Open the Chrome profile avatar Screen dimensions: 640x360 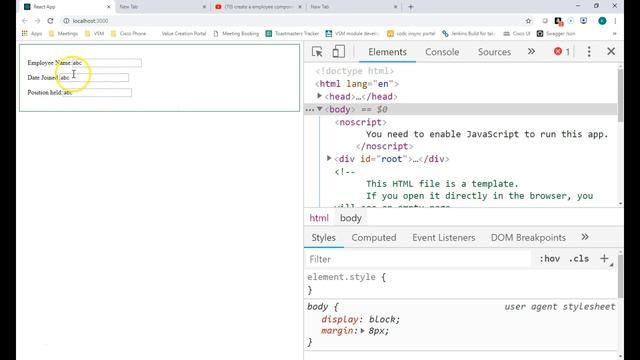pos(602,21)
